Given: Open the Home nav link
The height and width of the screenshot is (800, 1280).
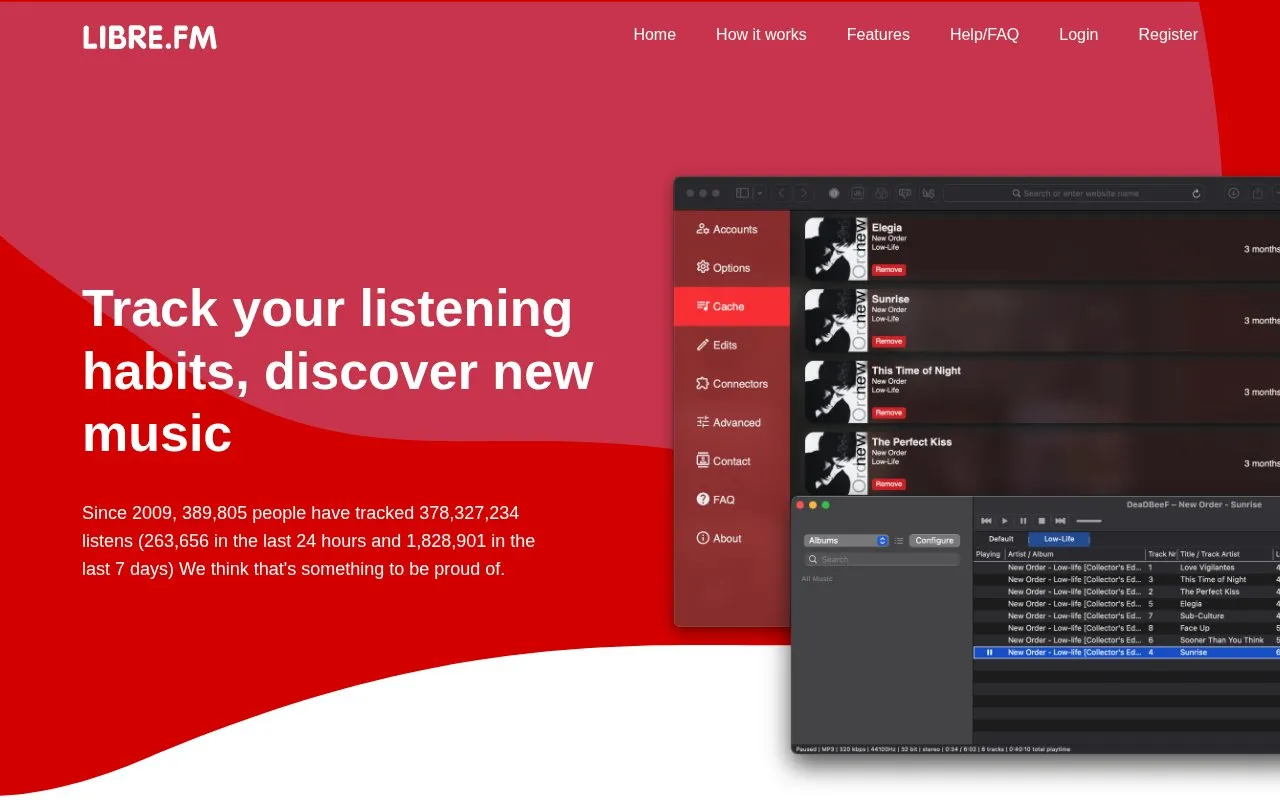Looking at the screenshot, I should pyautogui.click(x=655, y=35).
